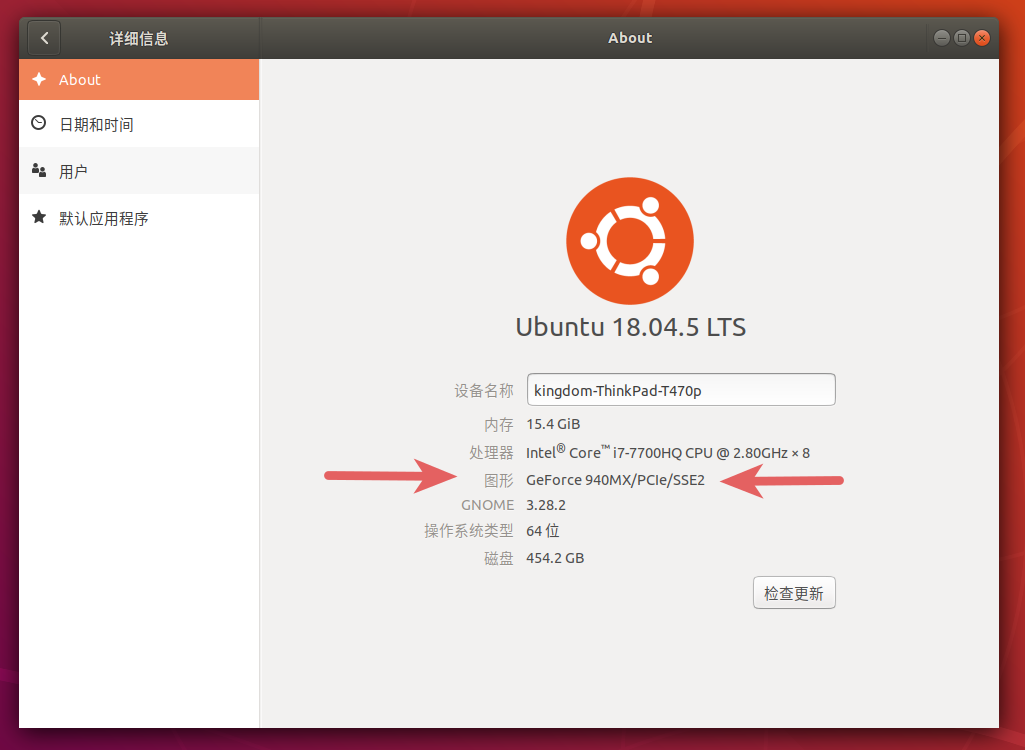Viewport: 1025px width, 750px height.
Task: Click the GNOME label
Action: coord(488,505)
